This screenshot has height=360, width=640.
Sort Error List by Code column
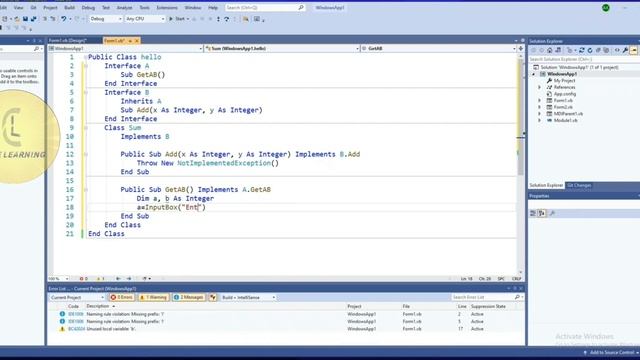tap(73, 306)
